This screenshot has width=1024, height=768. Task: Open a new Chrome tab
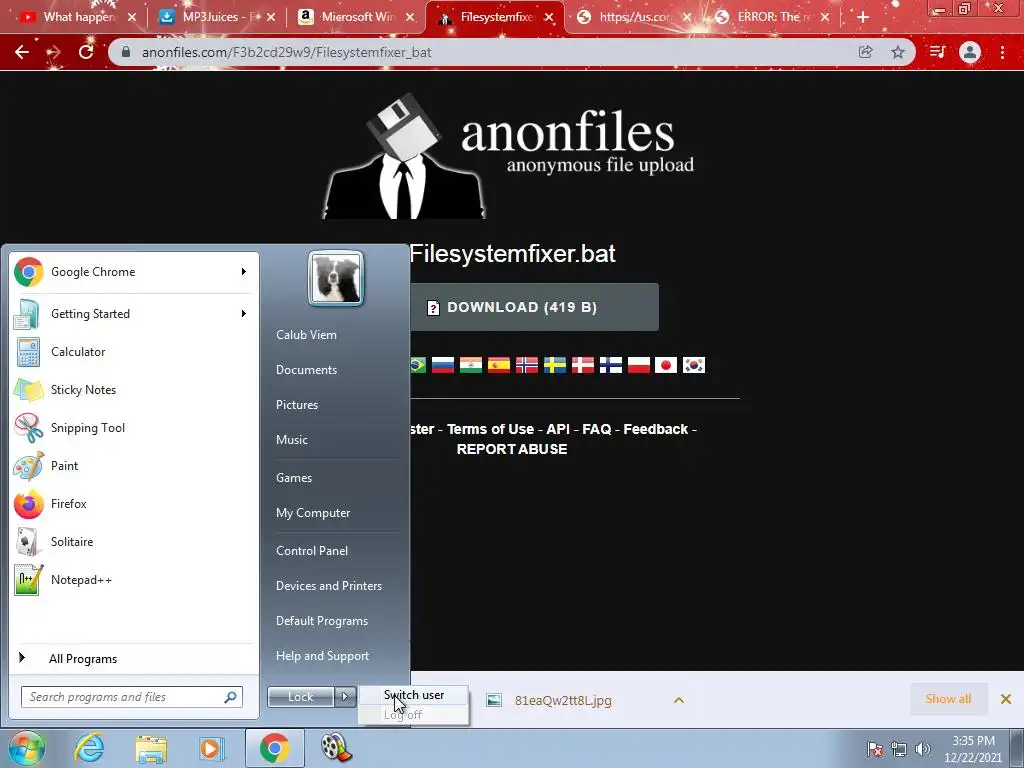coord(863,17)
